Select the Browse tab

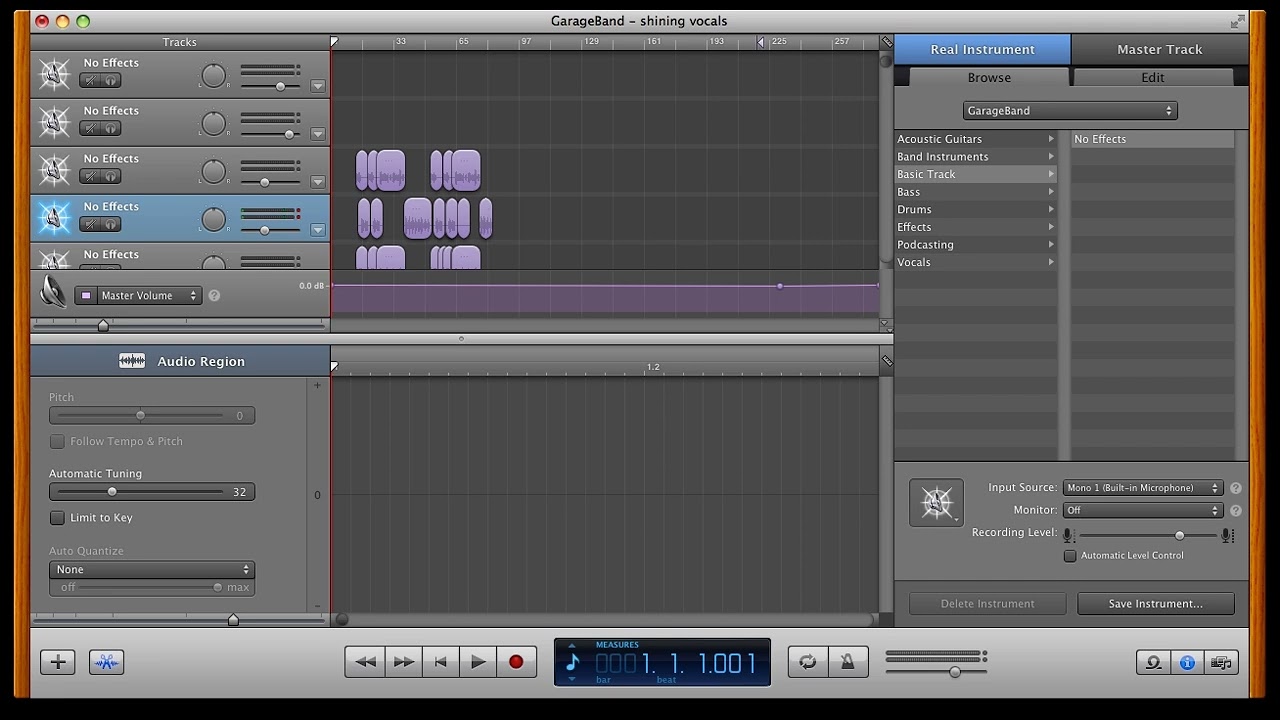coord(989,77)
